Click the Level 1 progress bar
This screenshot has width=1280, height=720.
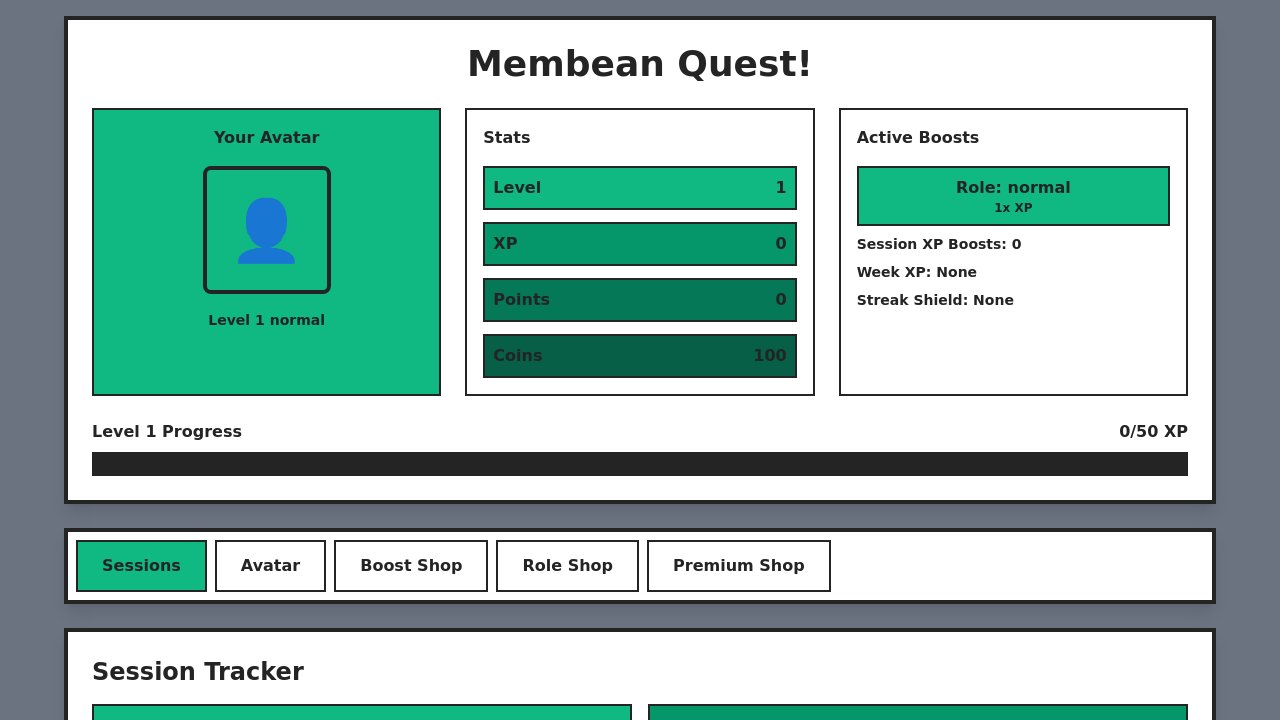[x=640, y=464]
